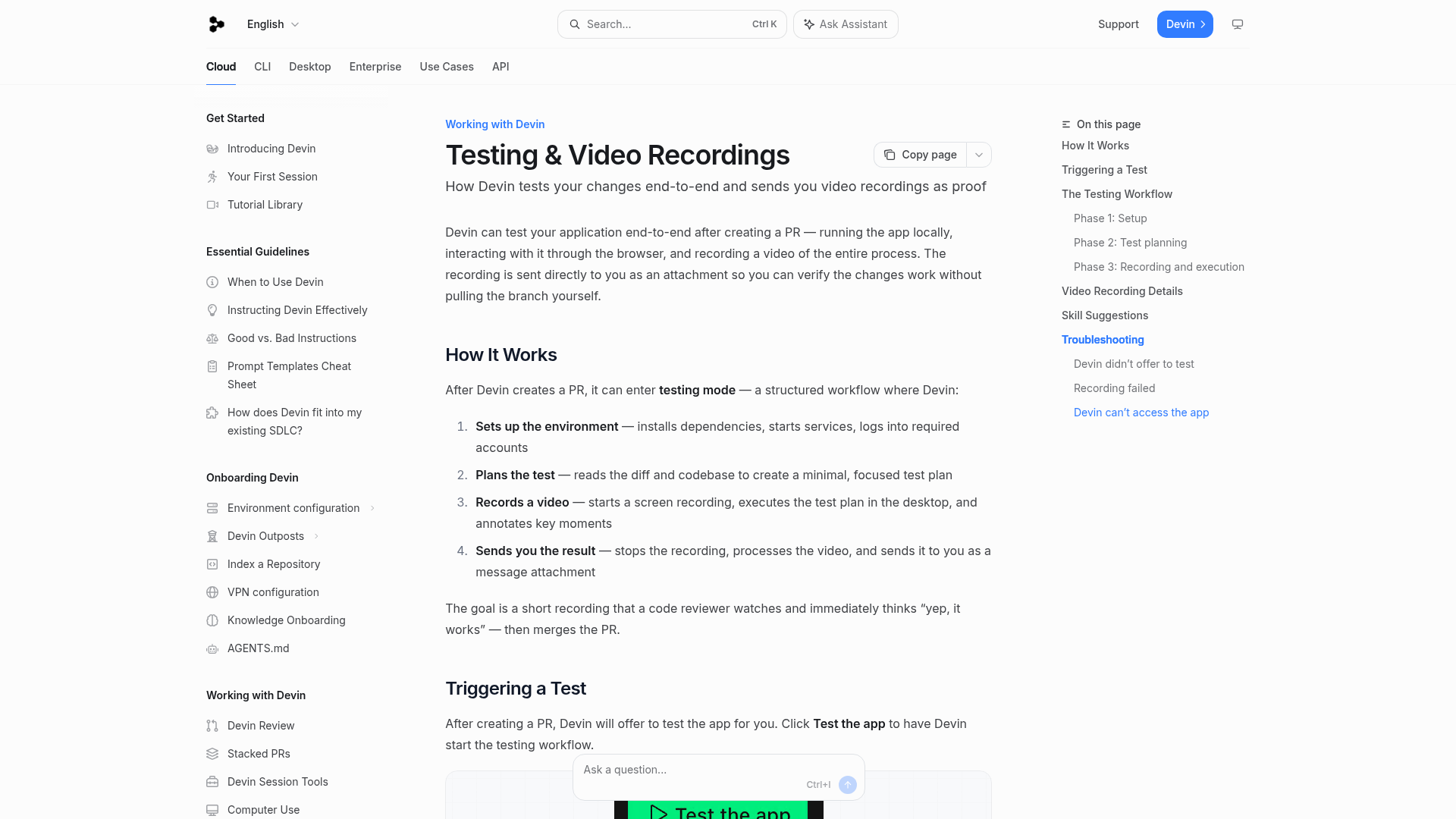The height and width of the screenshot is (819, 1456).
Task: Click the Good vs. Bad Instructions scale icon
Action: pyautogui.click(x=212, y=338)
